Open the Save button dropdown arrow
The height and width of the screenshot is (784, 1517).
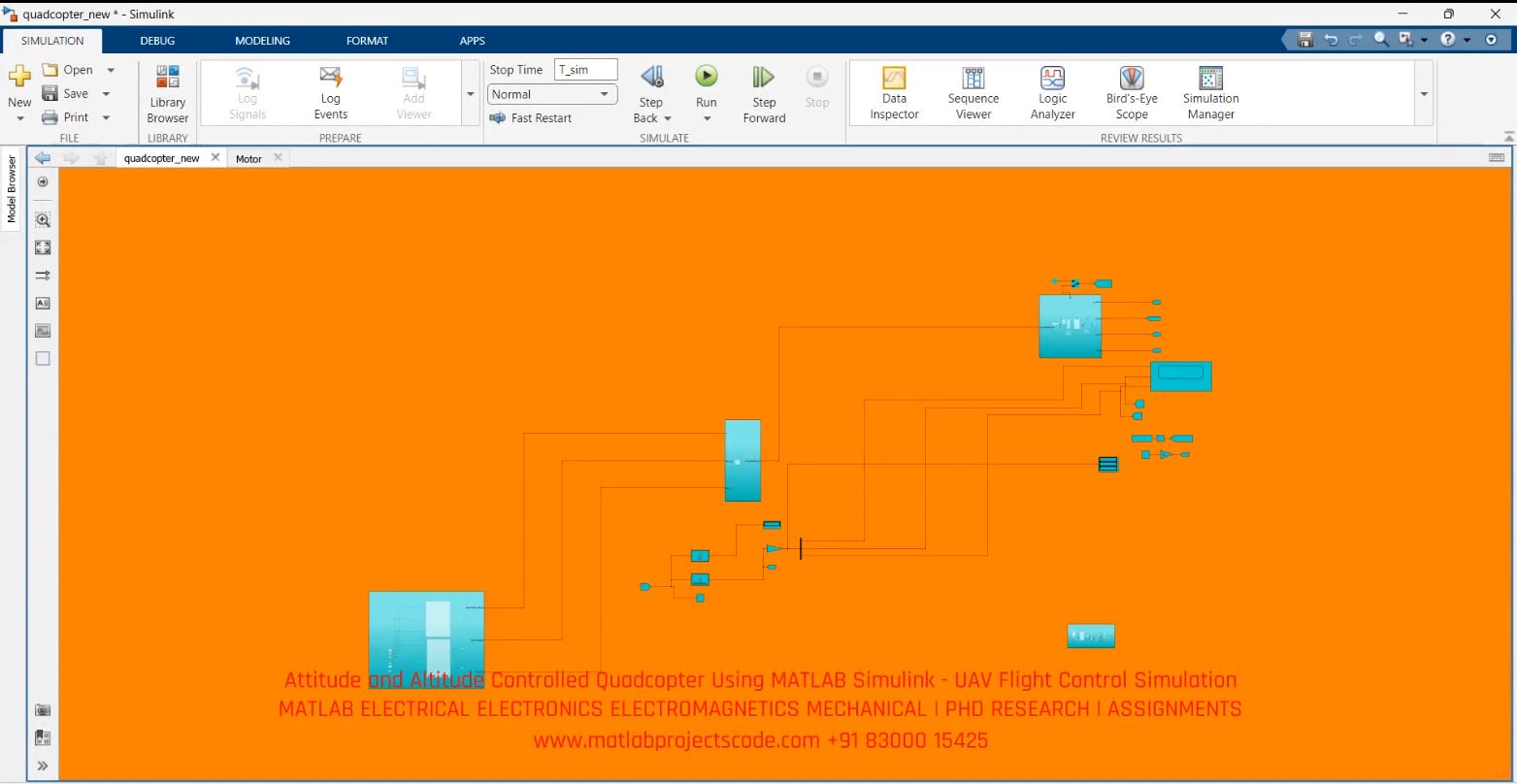coord(106,94)
